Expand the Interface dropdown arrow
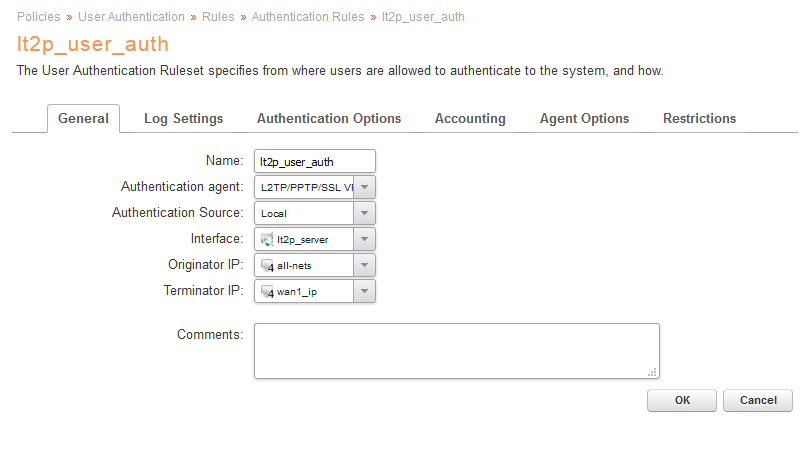The image size is (809, 455). pos(365,239)
